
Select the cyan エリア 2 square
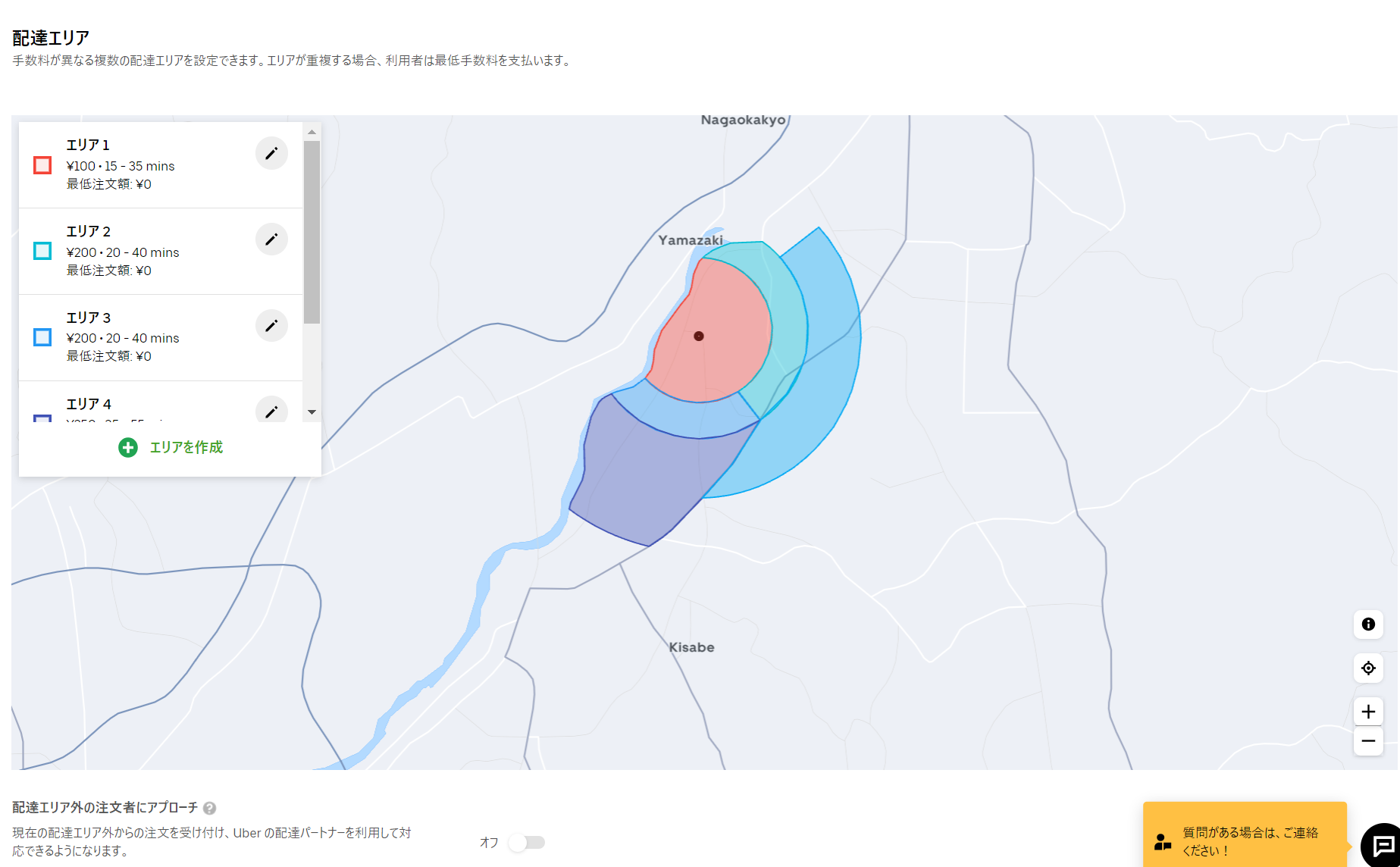(x=42, y=251)
